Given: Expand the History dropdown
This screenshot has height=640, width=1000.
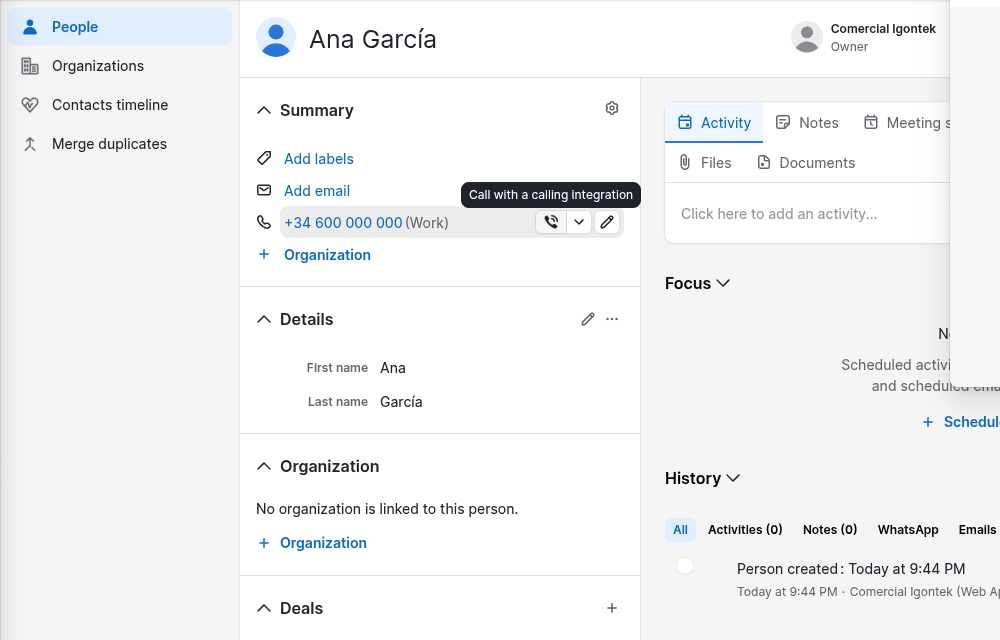Looking at the screenshot, I should tap(702, 478).
